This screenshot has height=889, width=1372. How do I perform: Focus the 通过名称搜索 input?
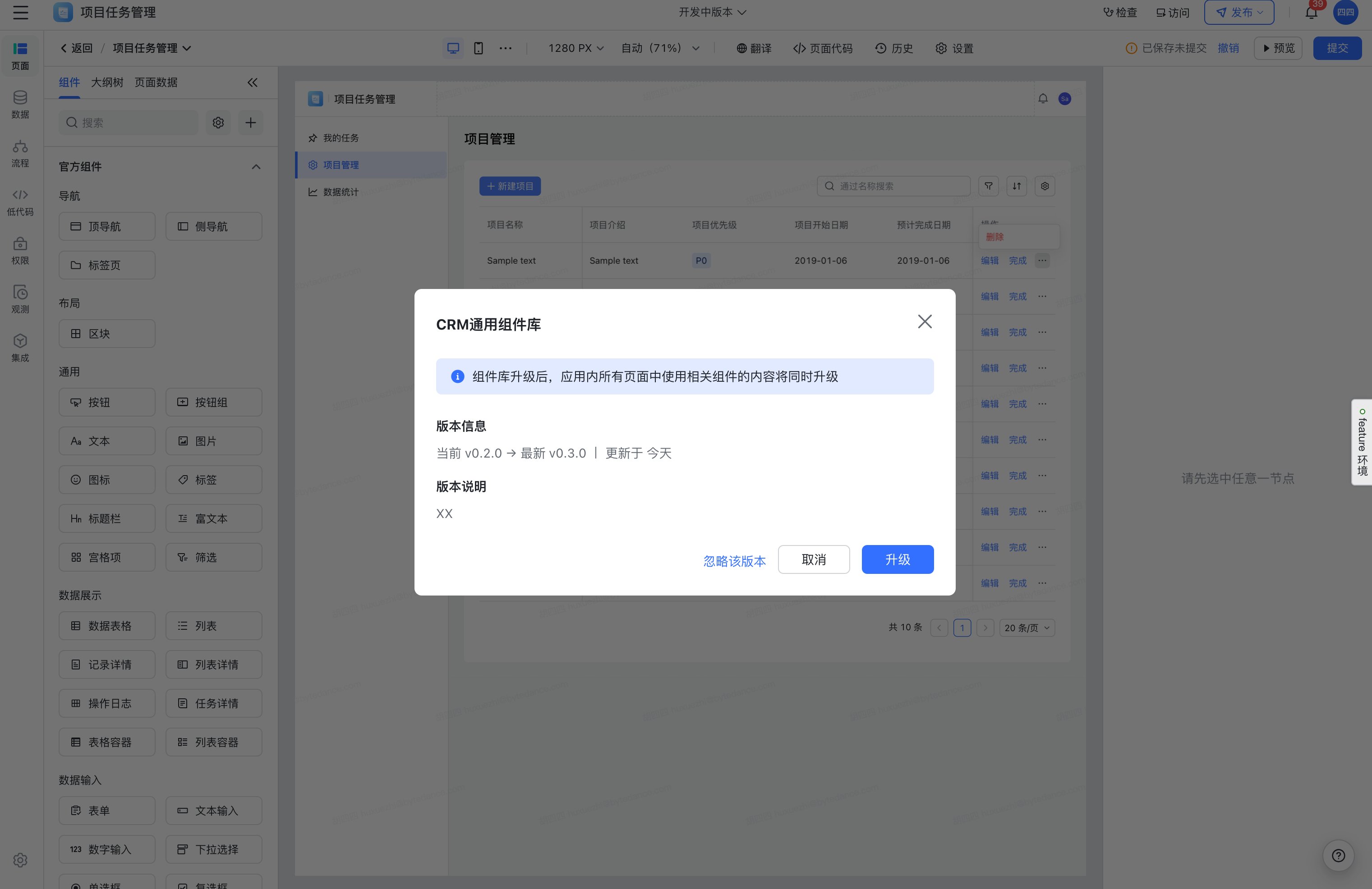(893, 186)
